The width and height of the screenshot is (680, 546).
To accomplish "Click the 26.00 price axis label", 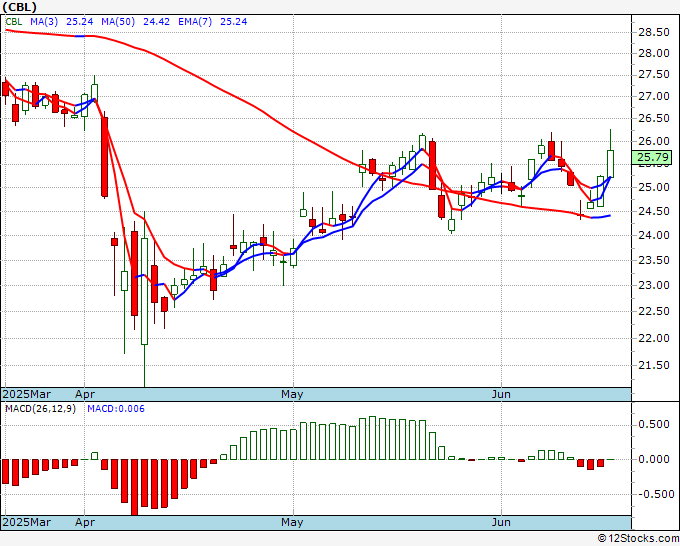I will tap(654, 141).
